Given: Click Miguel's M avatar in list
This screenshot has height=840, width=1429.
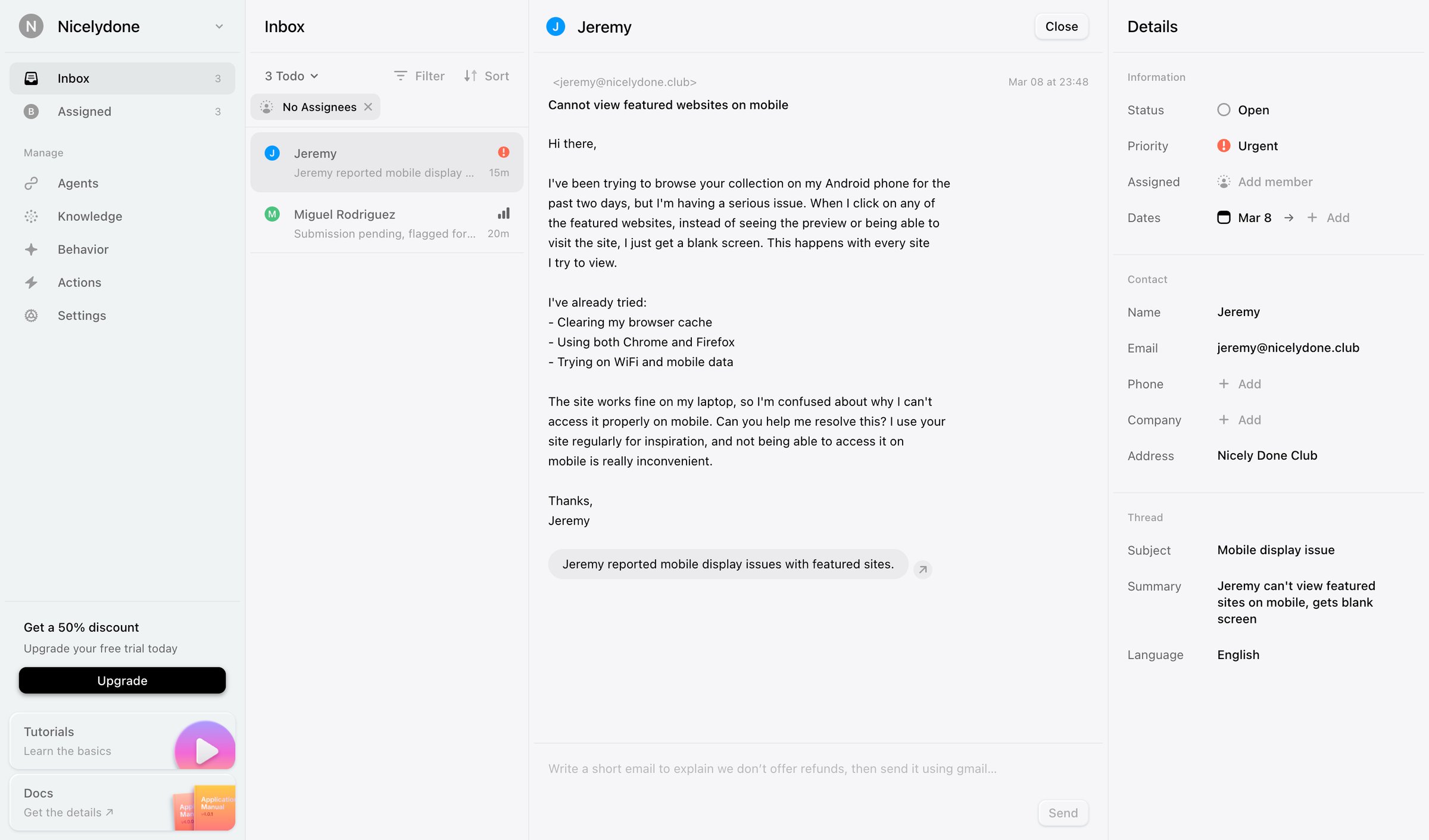Looking at the screenshot, I should click(x=272, y=214).
